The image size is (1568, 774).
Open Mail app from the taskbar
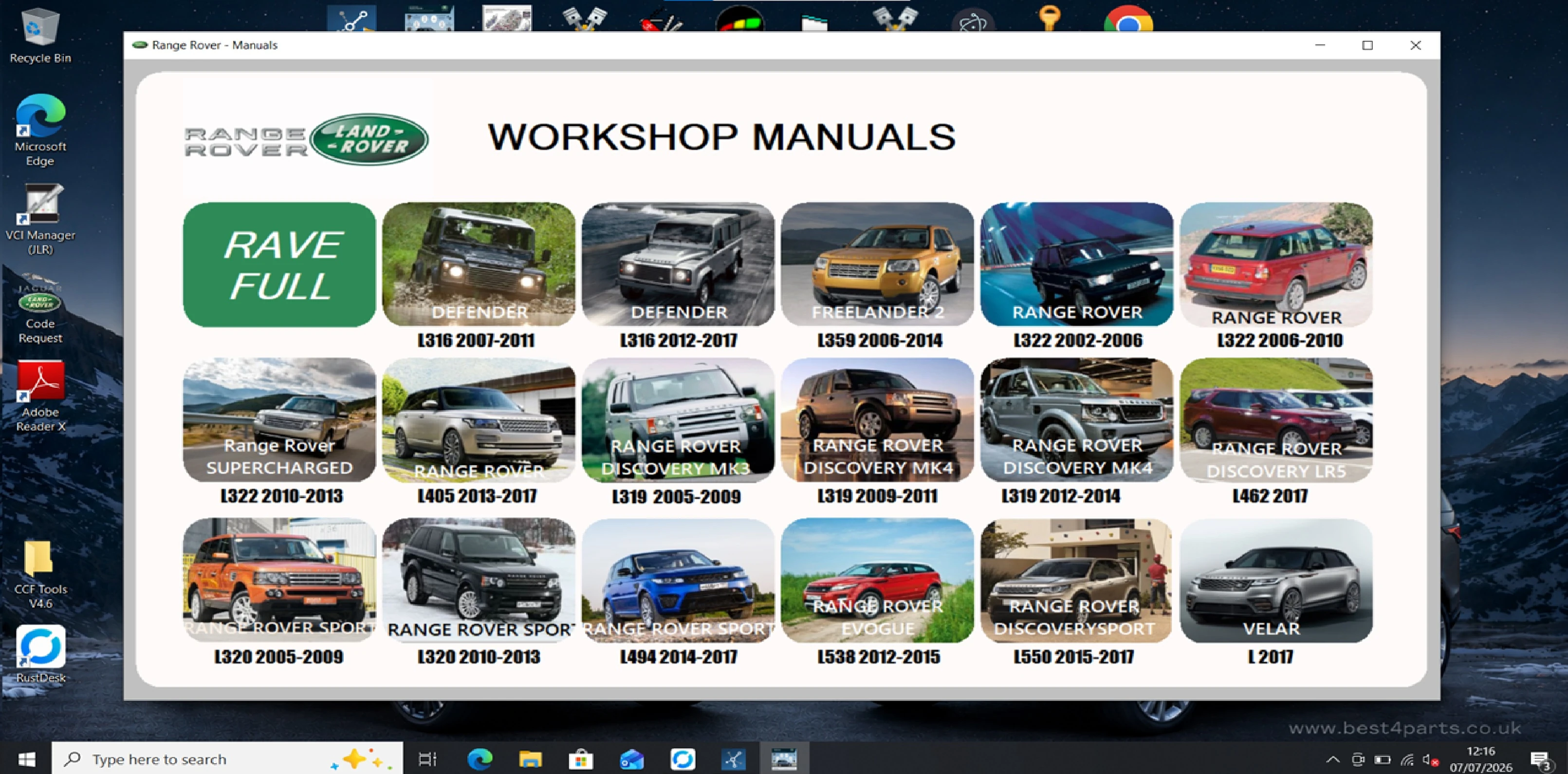(x=632, y=759)
